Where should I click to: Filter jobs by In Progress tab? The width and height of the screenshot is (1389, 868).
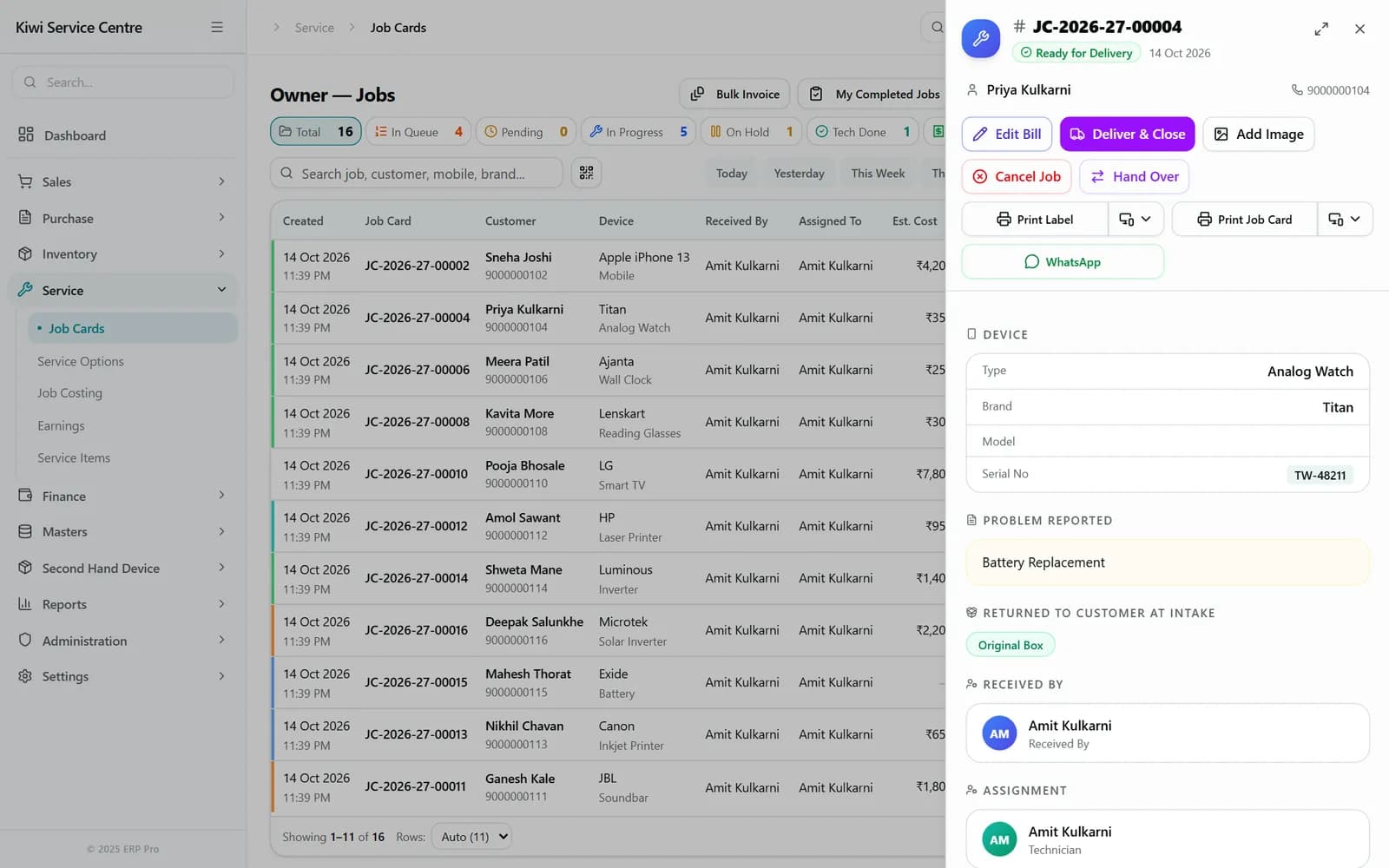(638, 132)
